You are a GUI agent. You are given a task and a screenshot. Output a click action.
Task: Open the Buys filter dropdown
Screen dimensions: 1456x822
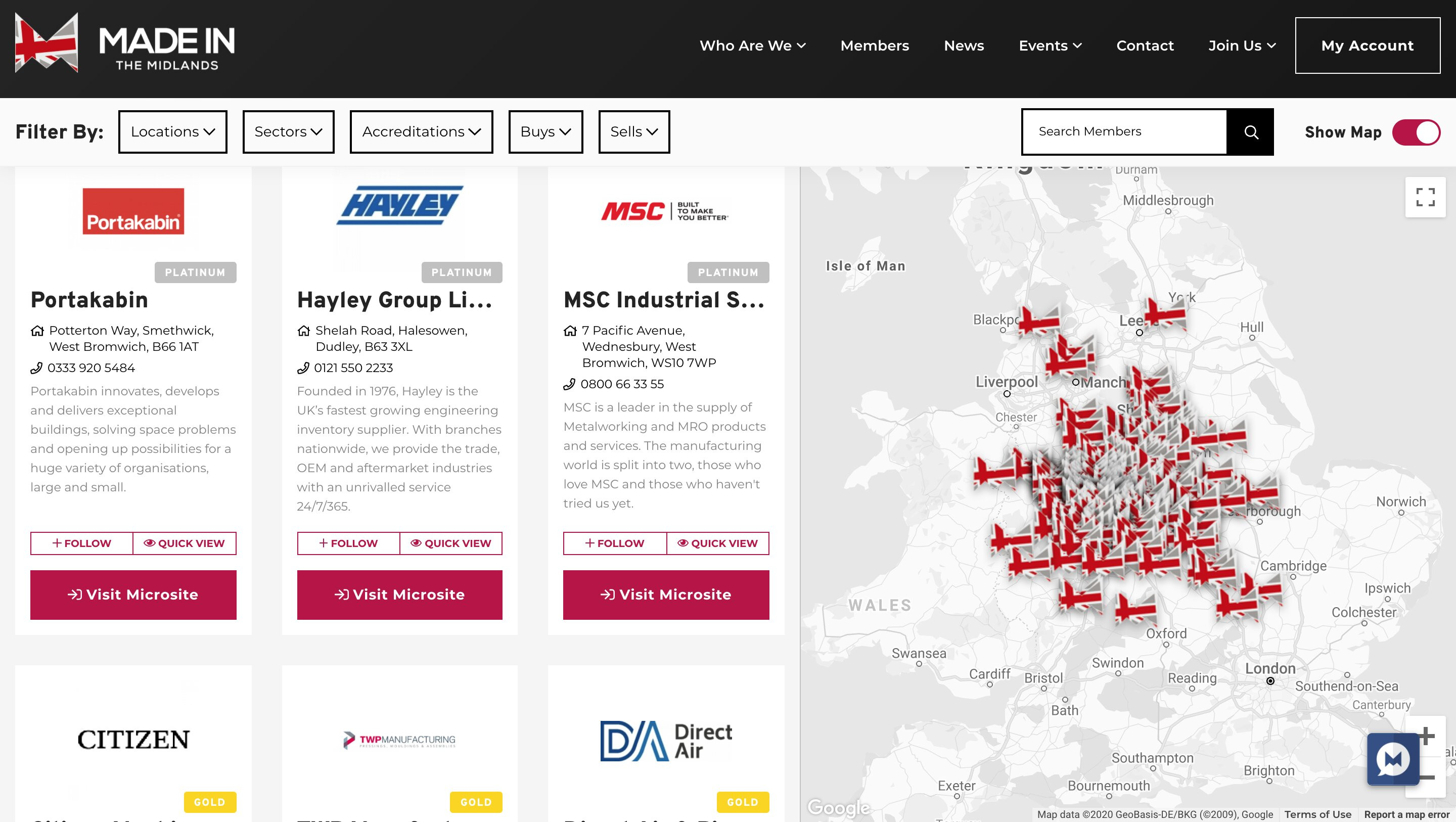click(x=545, y=132)
